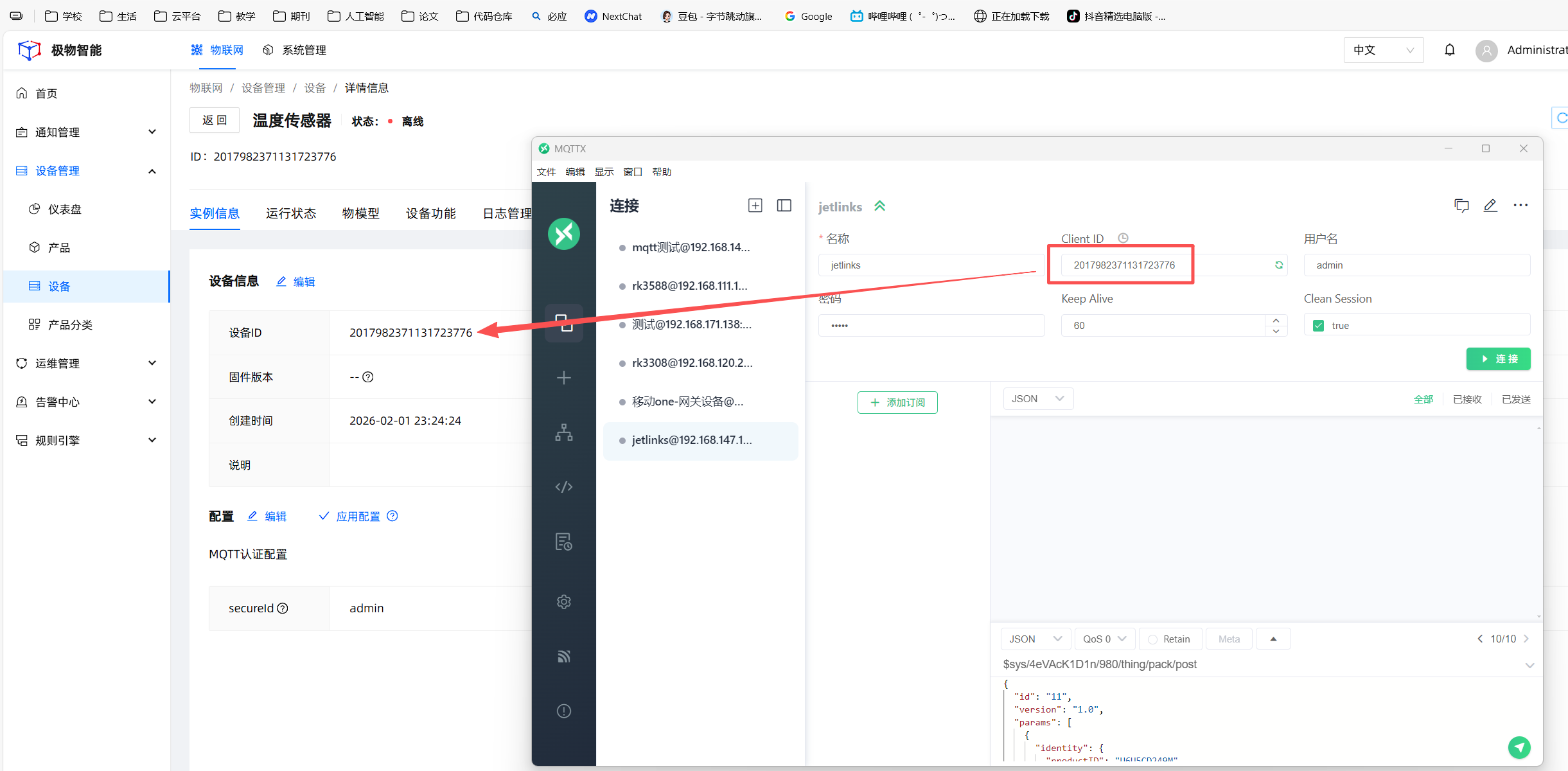Enable the Retain radio option

click(x=1153, y=639)
